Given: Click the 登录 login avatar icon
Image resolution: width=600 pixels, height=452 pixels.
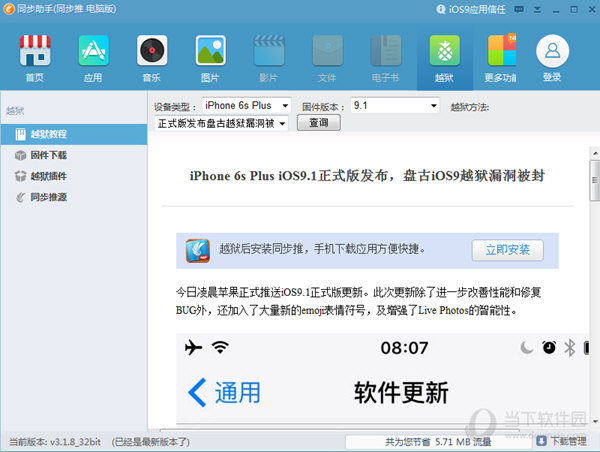Looking at the screenshot, I should [x=552, y=51].
